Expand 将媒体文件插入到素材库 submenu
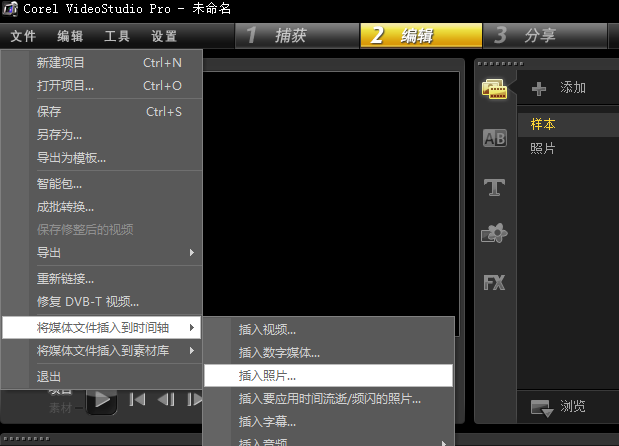This screenshot has height=446, width=619. pyautogui.click(x=102, y=350)
